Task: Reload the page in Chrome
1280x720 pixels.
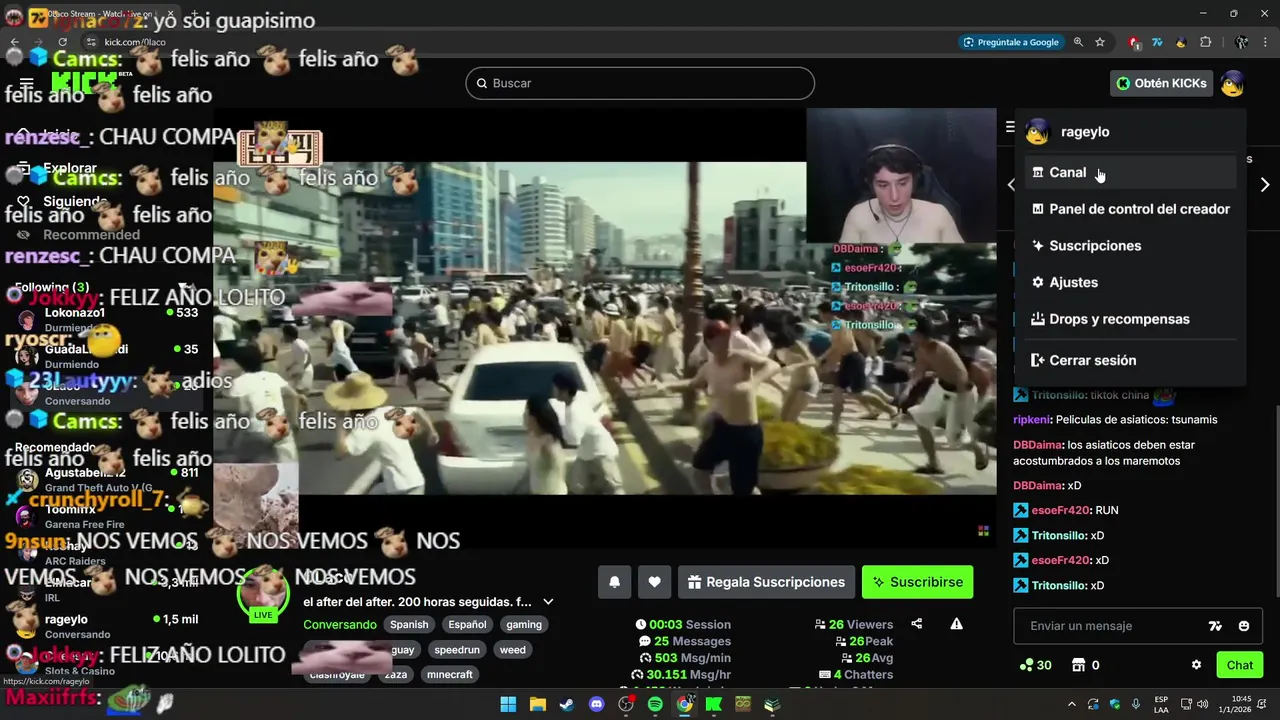Action: (62, 42)
